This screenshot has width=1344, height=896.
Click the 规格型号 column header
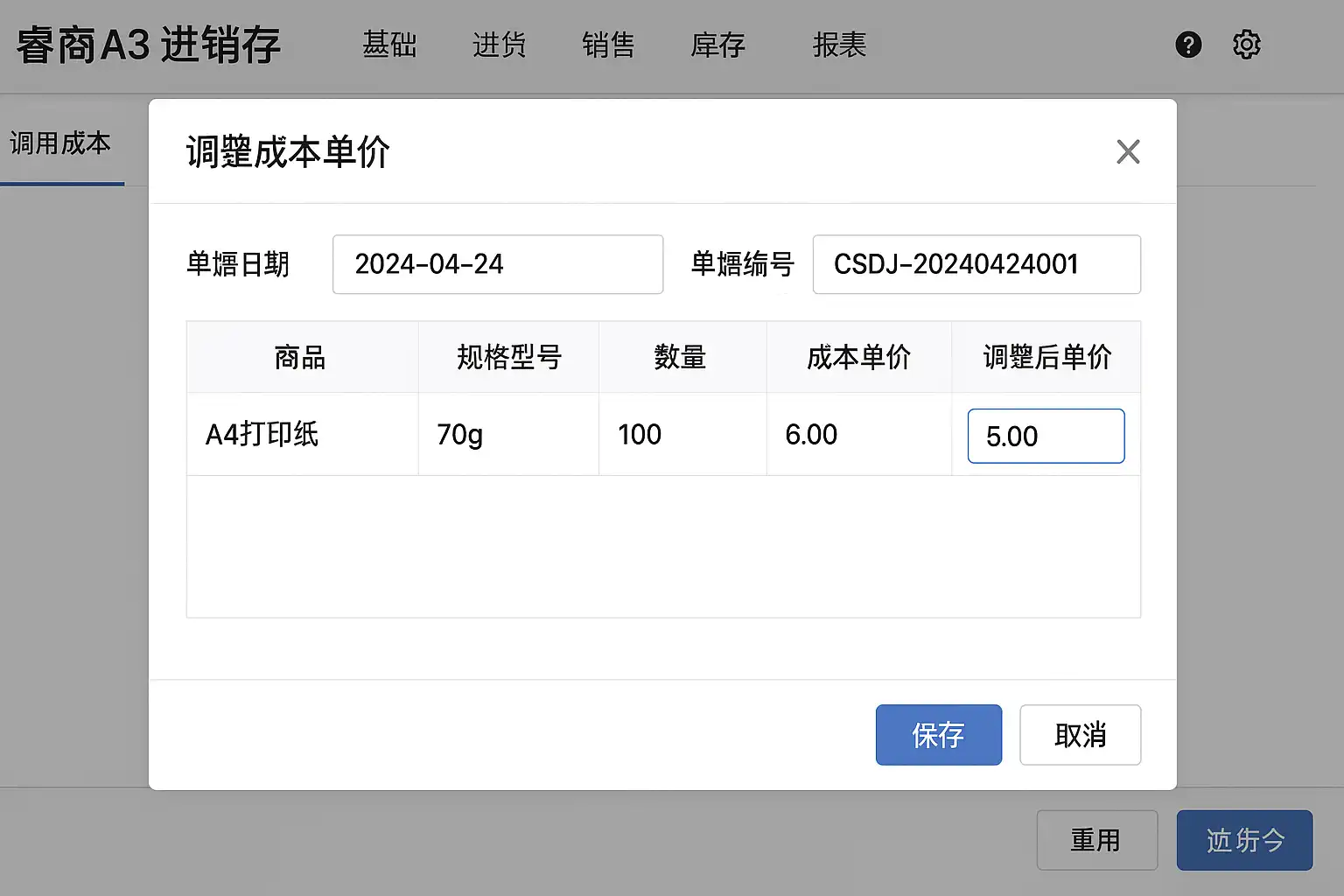coord(508,357)
